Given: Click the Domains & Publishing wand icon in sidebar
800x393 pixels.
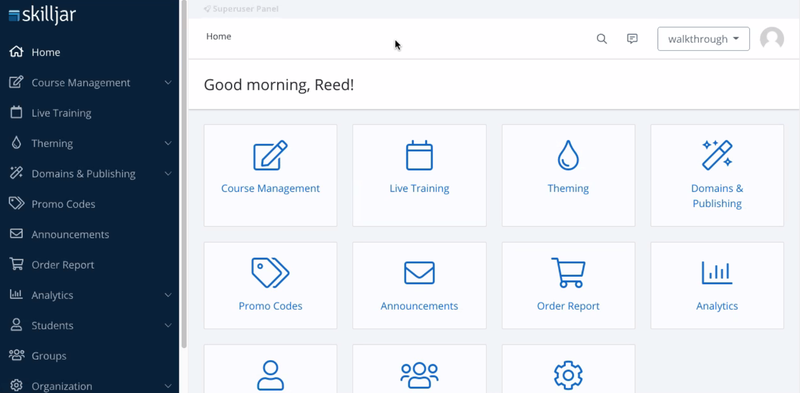Looking at the screenshot, I should point(16,174).
